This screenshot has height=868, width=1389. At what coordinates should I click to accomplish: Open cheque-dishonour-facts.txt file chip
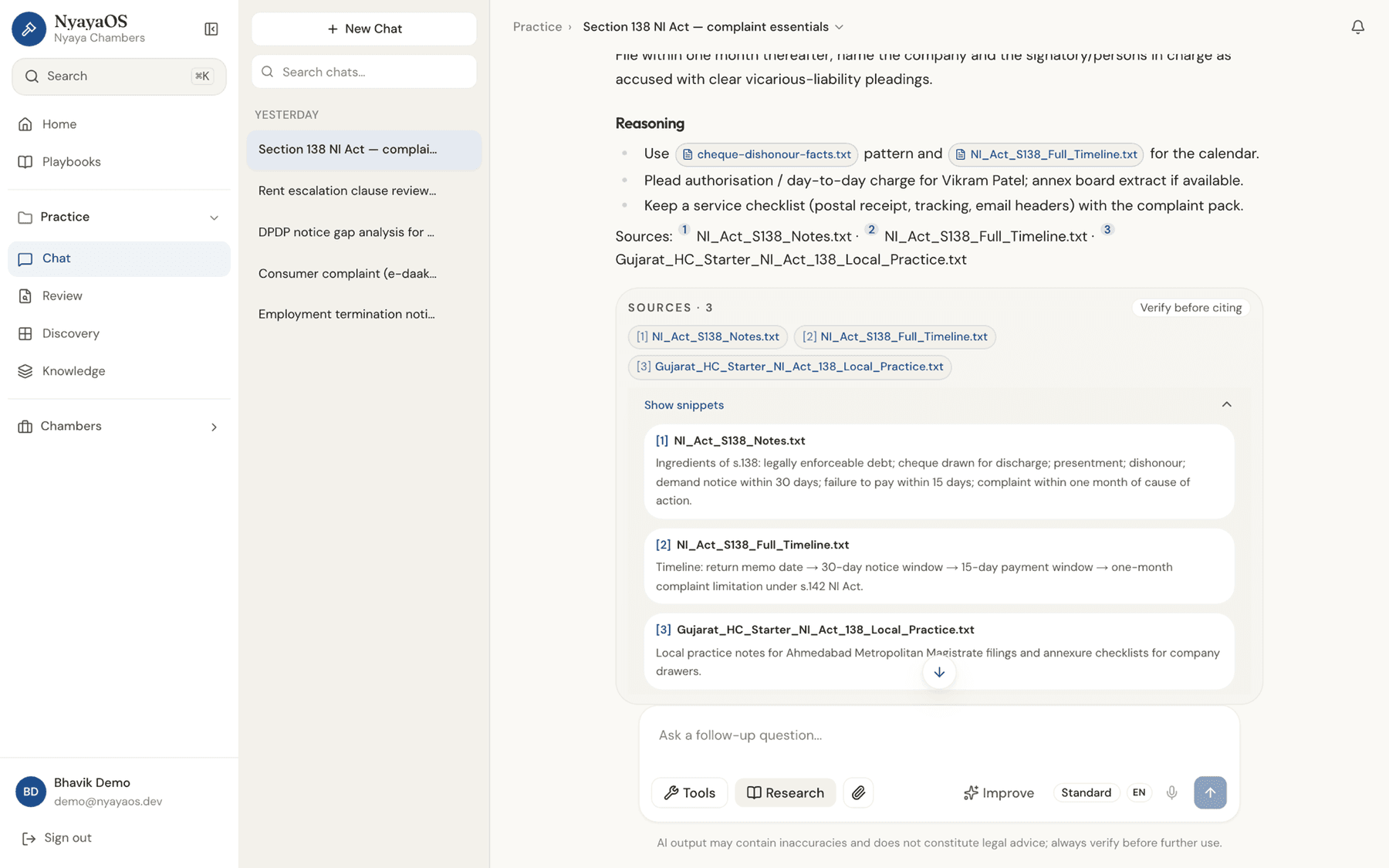(x=766, y=154)
